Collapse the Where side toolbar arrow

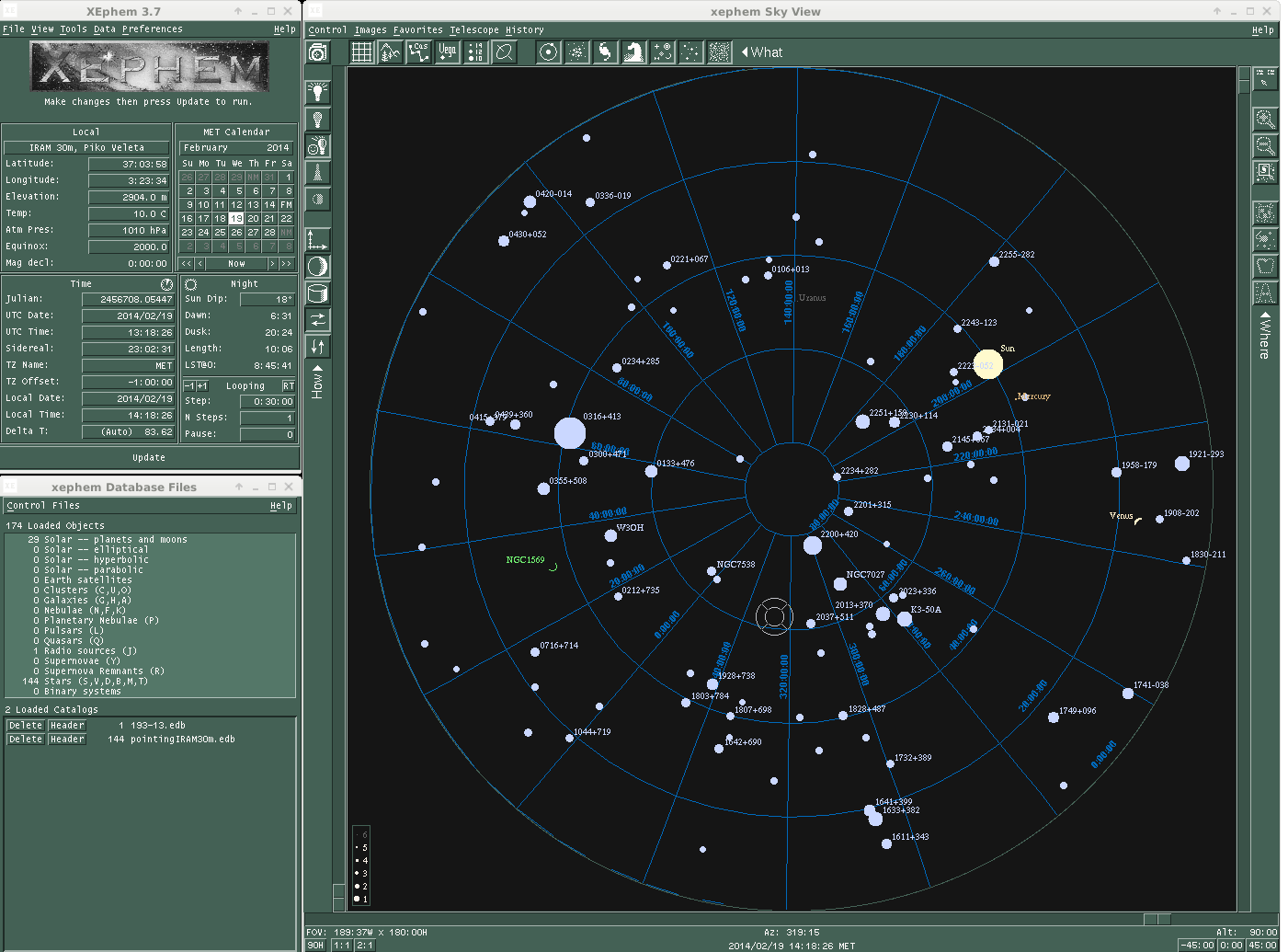click(x=1265, y=315)
